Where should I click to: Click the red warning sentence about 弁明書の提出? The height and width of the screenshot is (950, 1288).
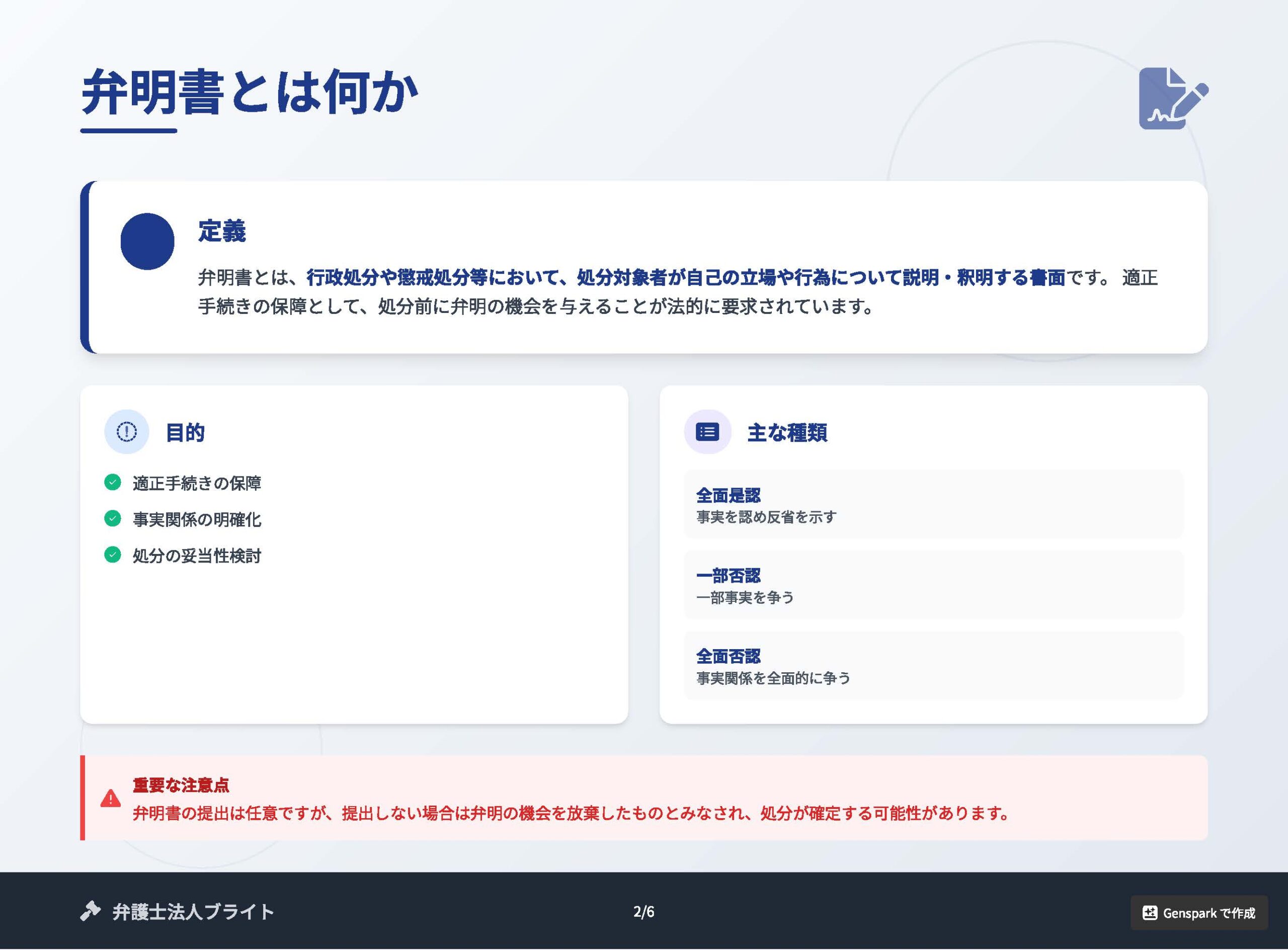pos(572,813)
